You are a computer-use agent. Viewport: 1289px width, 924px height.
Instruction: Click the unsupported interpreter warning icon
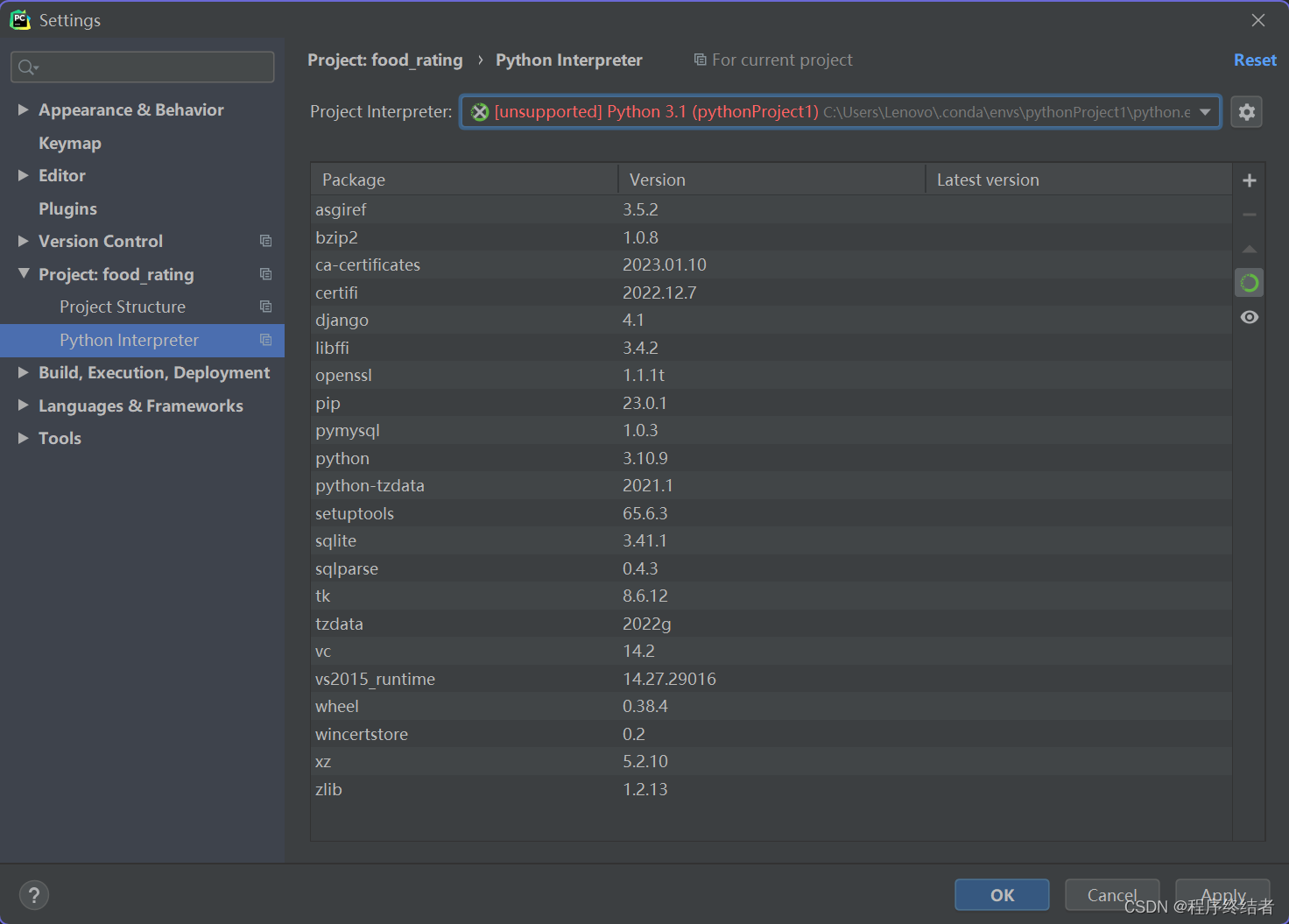click(x=480, y=112)
